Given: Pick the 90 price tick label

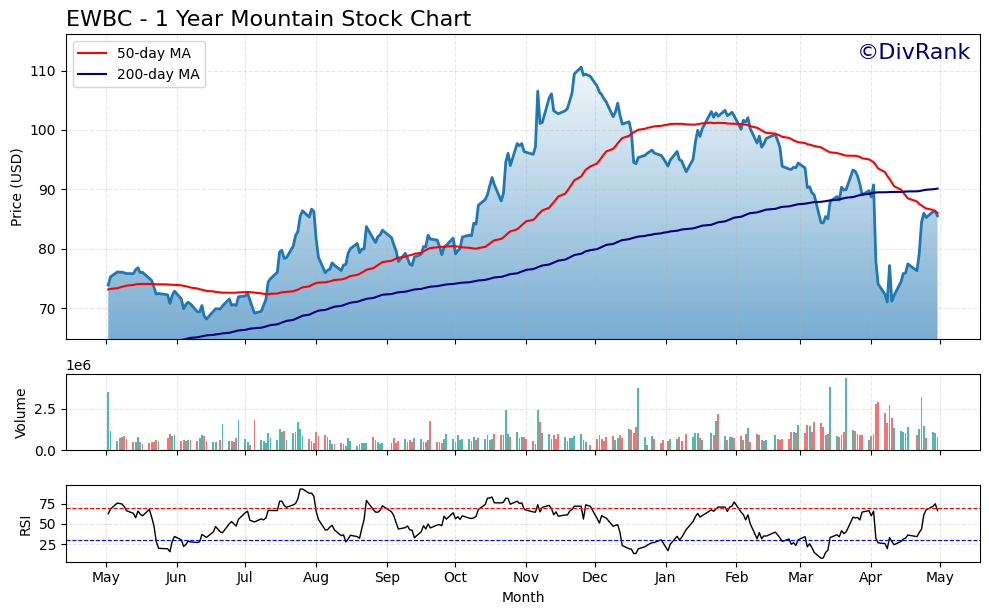Looking at the screenshot, I should pos(47,190).
